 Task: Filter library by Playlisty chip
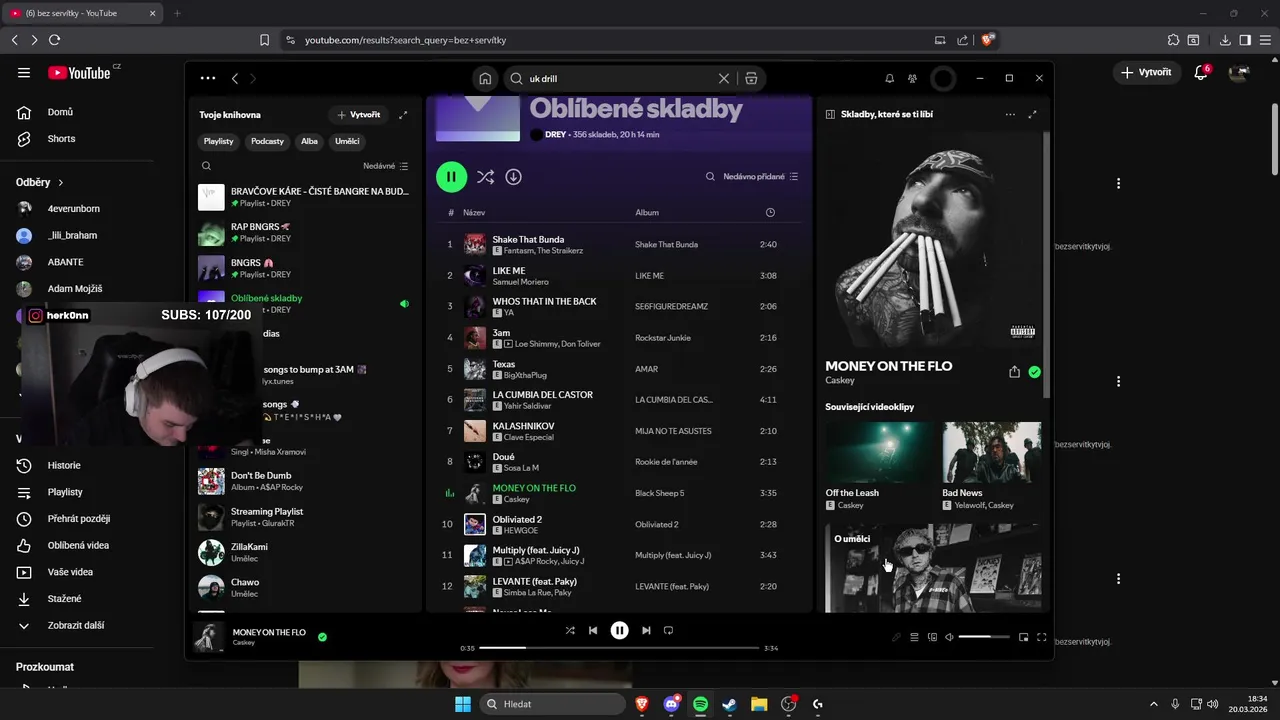click(218, 141)
